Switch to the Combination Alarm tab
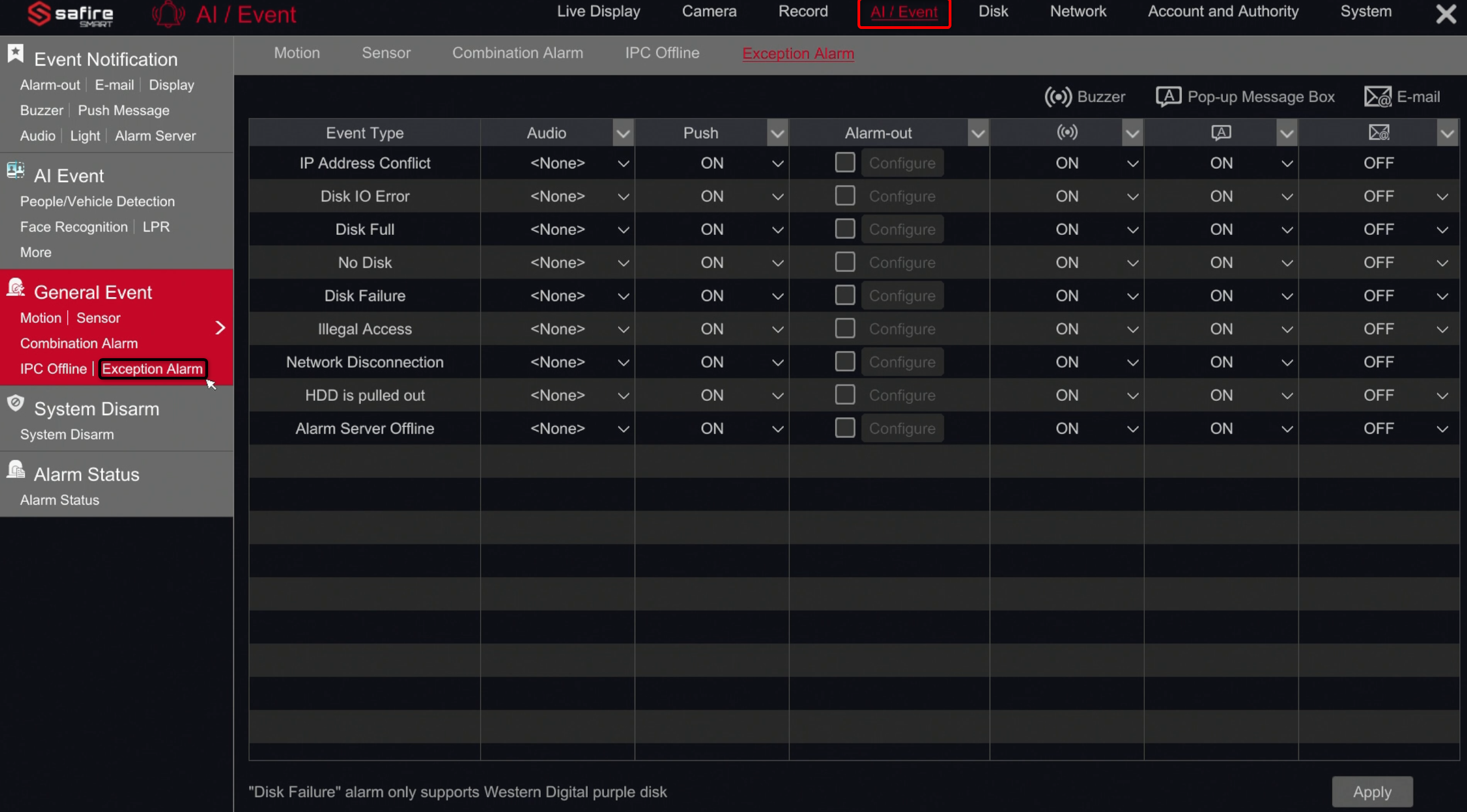 point(518,53)
